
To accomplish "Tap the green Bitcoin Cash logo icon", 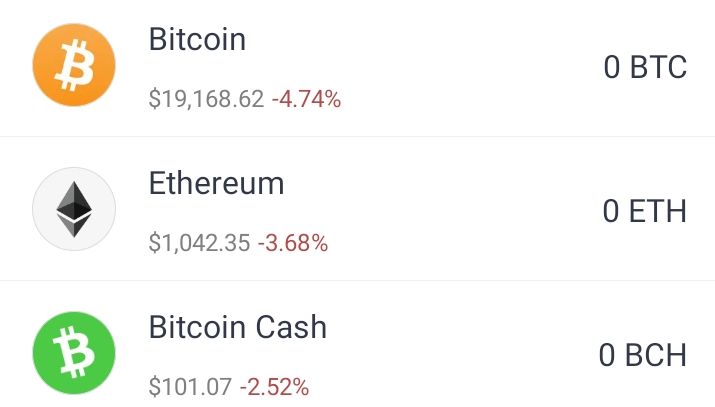I will pyautogui.click(x=74, y=353).
